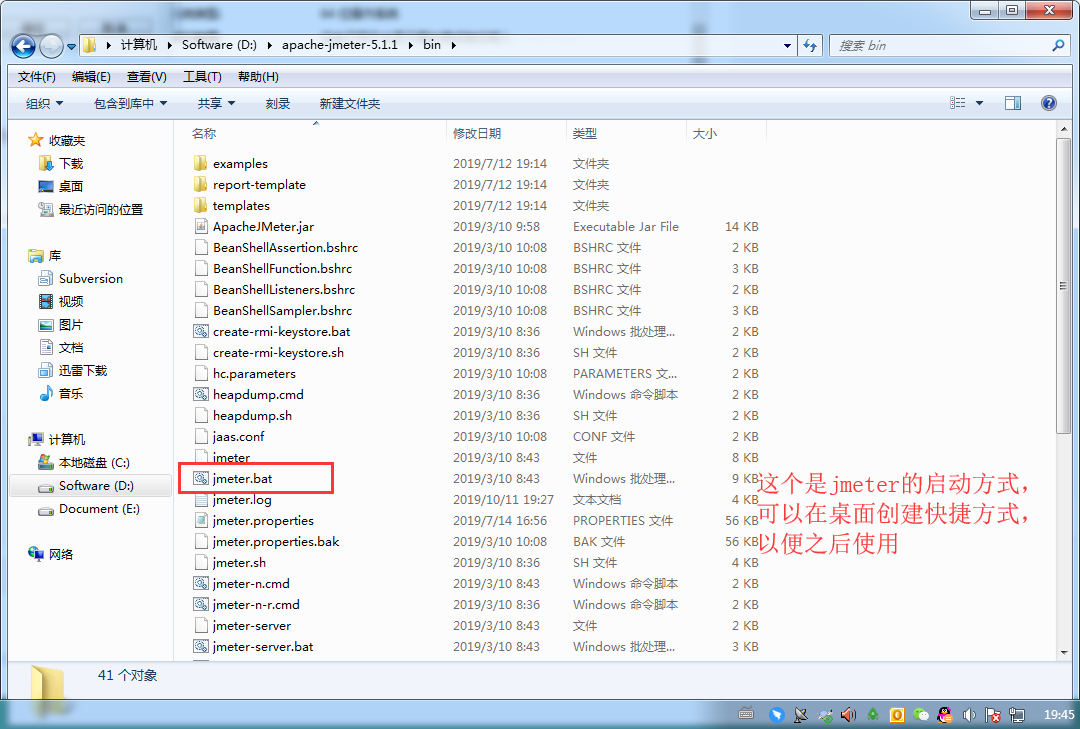Click the jmeter-n-r.cmd file icon
Viewport: 1080px width, 729px height.
click(x=200, y=604)
